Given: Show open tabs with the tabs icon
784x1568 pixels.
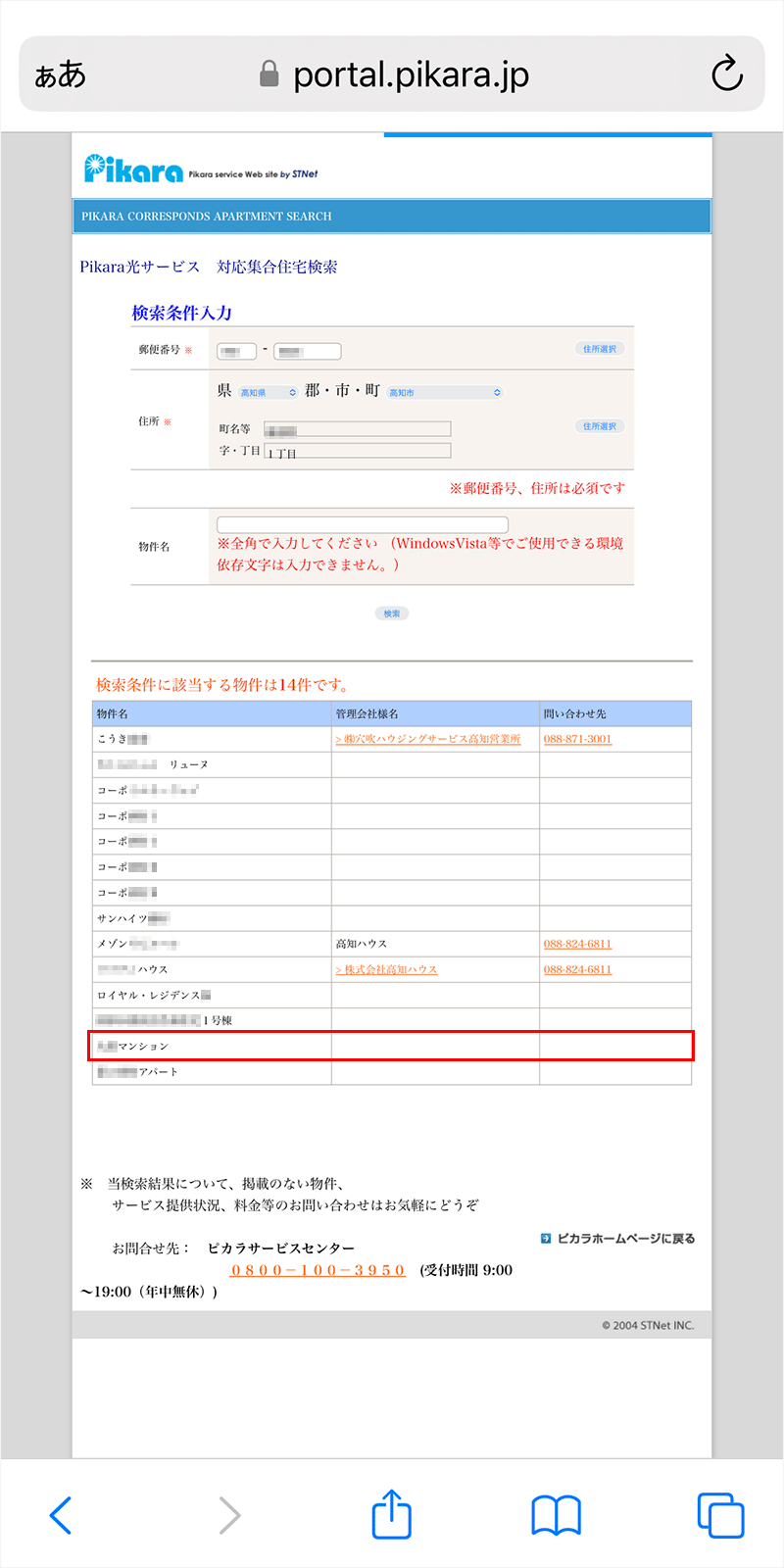Looking at the screenshot, I should (720, 1515).
